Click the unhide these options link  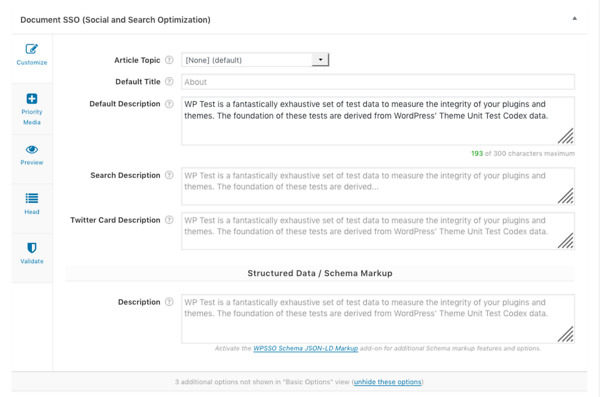(x=387, y=382)
